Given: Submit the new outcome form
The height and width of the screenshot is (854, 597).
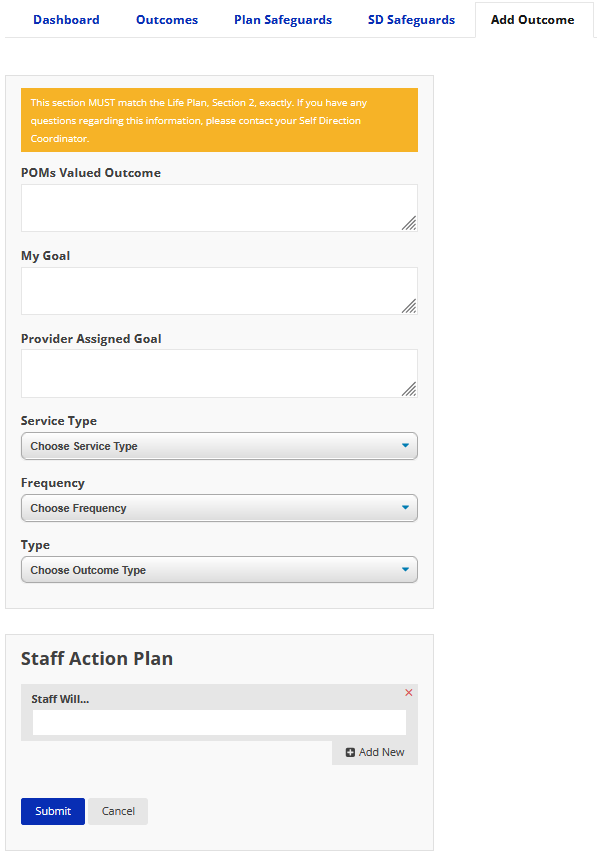Looking at the screenshot, I should pos(53,811).
